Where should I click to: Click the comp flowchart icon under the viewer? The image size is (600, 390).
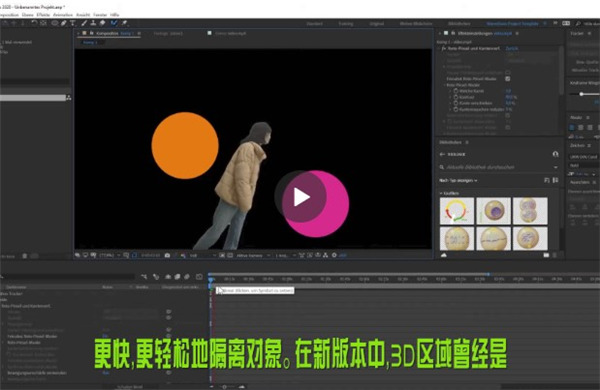coord(326,255)
